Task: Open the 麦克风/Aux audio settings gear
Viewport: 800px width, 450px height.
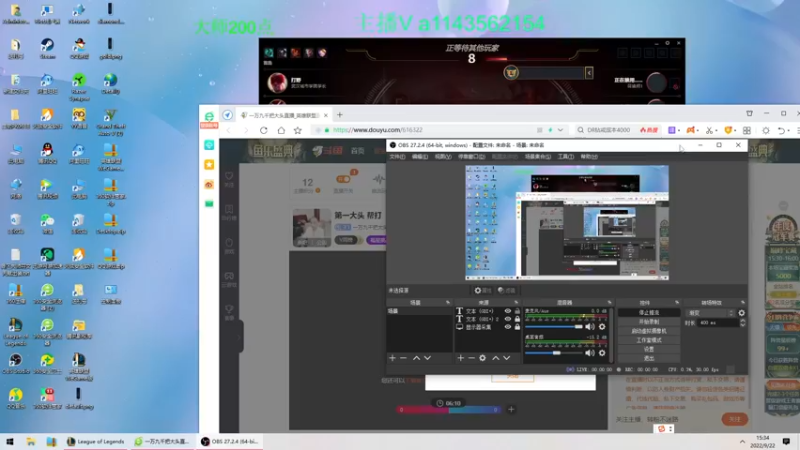Action: 602,327
